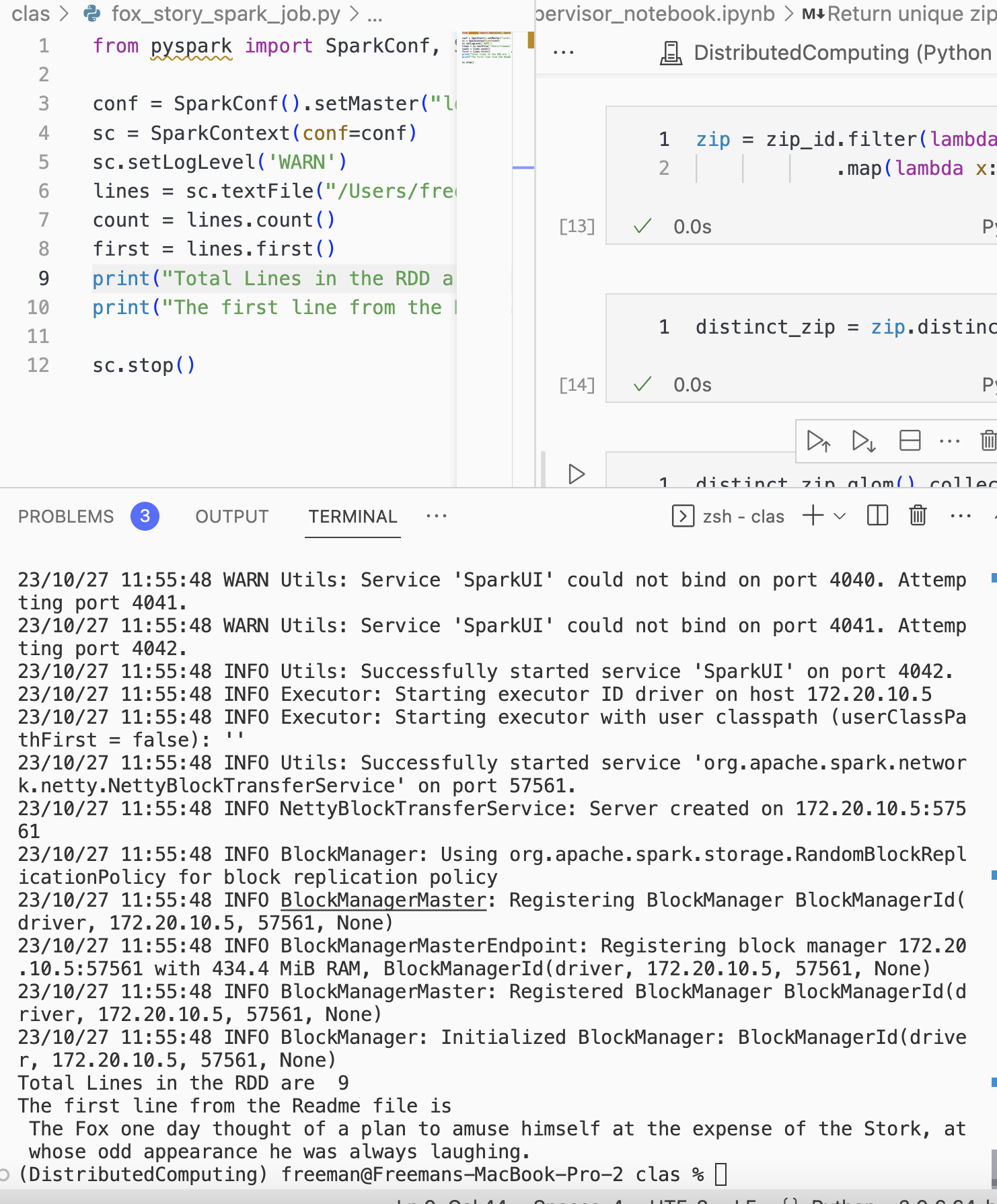Click the editor minimap code preview

(x=486, y=47)
